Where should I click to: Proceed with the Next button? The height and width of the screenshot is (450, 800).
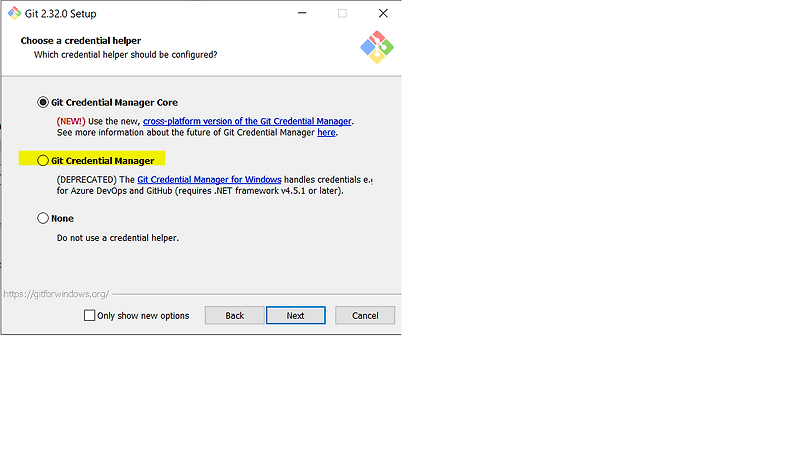tap(295, 315)
